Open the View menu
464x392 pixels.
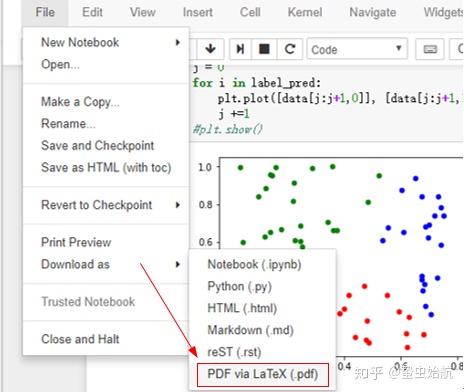point(143,12)
